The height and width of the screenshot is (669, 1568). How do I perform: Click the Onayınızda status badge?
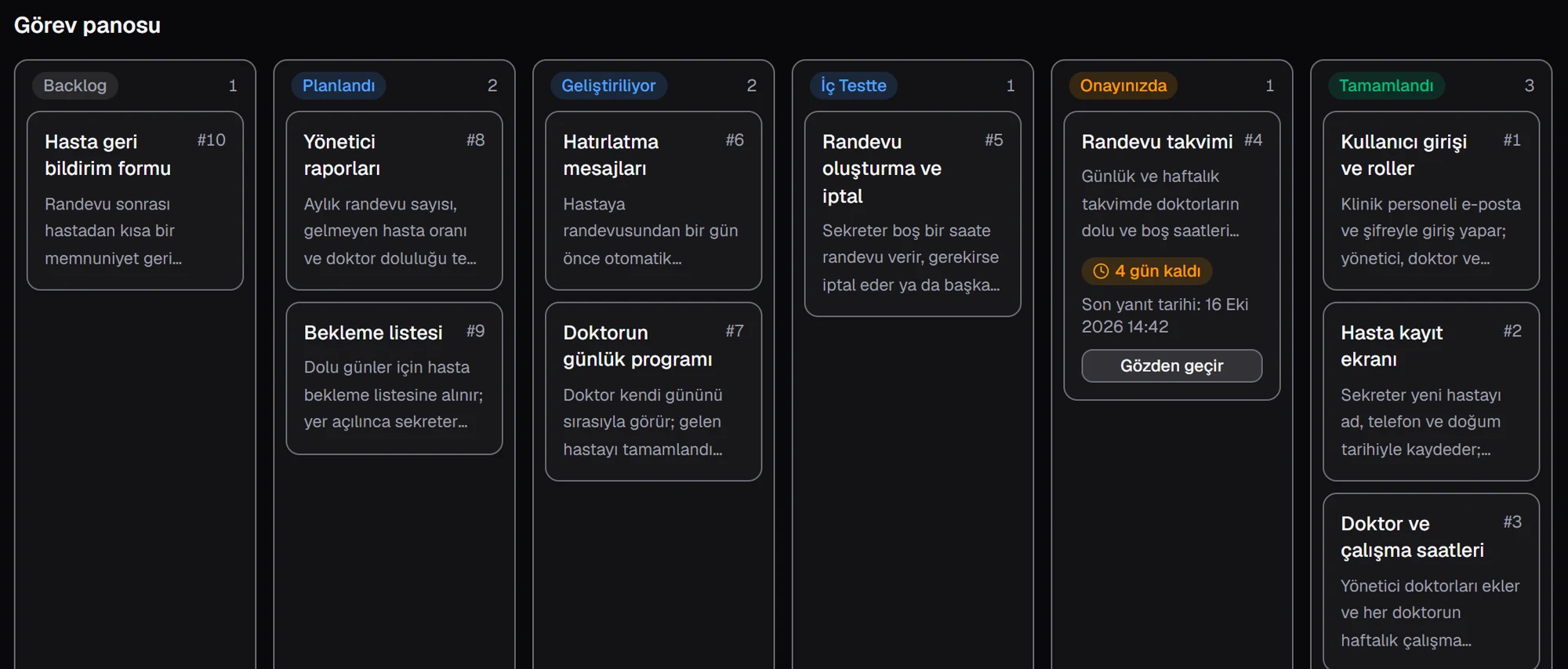tap(1123, 85)
